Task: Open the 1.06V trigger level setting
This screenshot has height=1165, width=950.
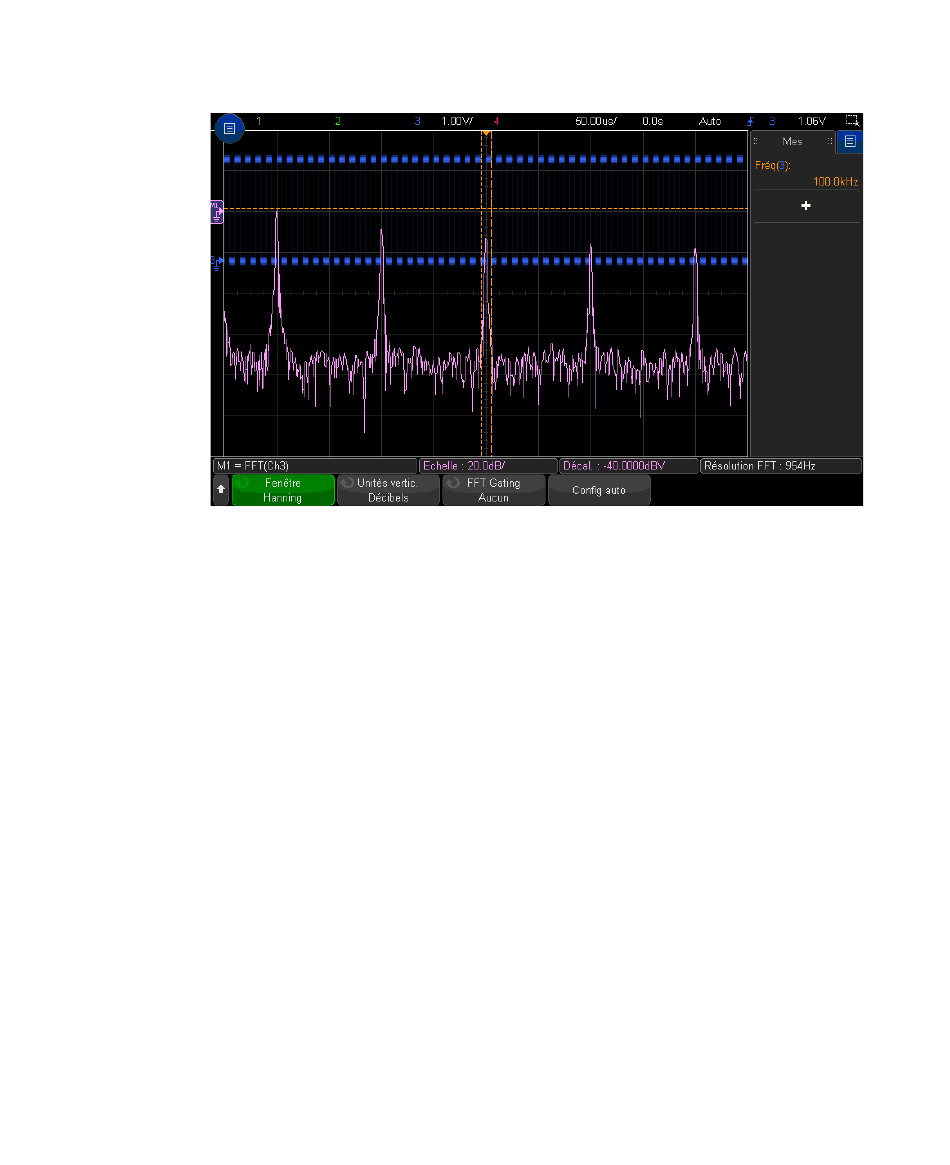Action: tap(812, 121)
